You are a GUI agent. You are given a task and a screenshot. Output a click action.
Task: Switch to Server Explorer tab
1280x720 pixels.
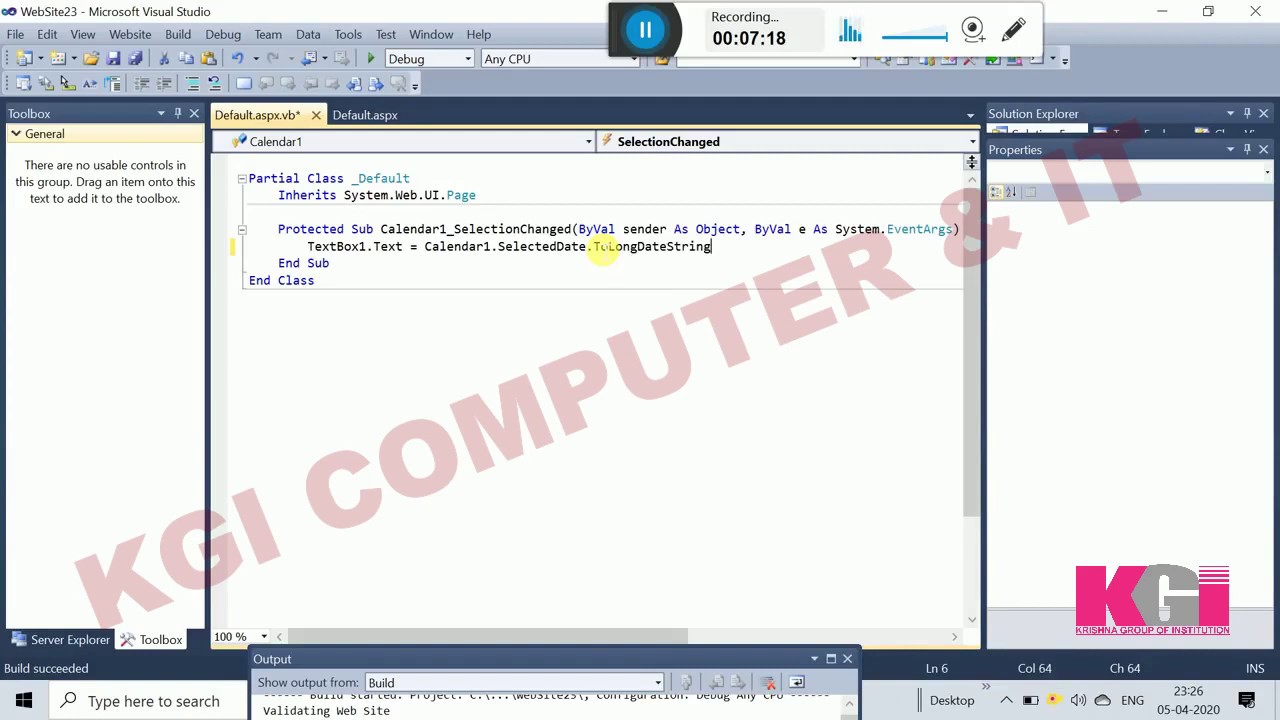click(60, 639)
